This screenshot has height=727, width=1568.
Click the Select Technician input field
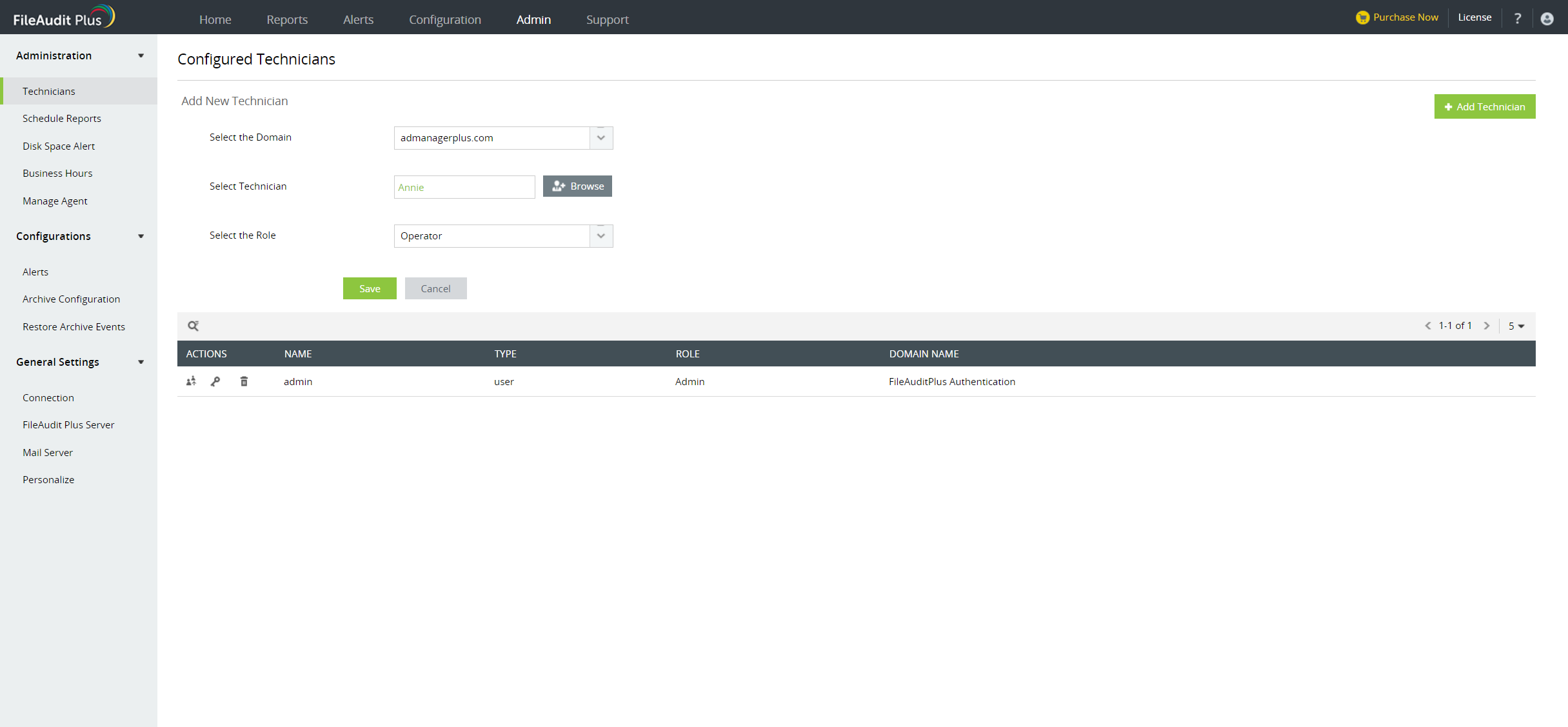pyautogui.click(x=464, y=187)
